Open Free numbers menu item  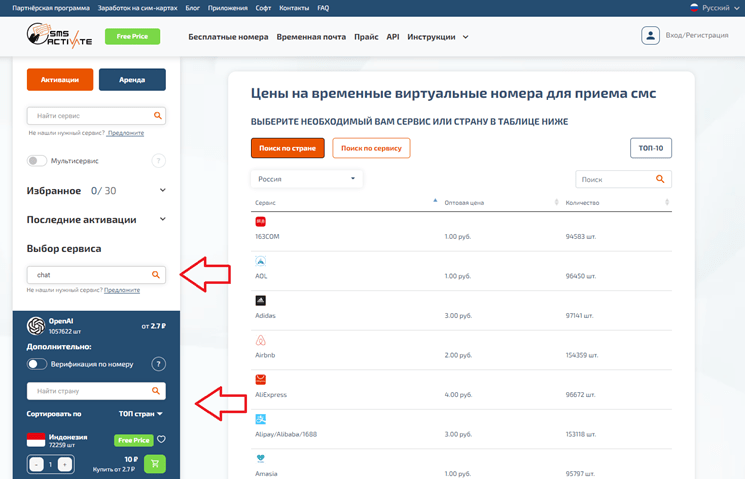coord(228,37)
